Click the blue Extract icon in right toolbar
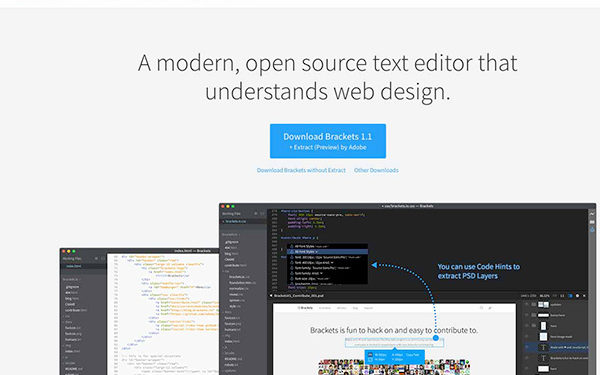The height and width of the screenshot is (375, 600). point(592,230)
